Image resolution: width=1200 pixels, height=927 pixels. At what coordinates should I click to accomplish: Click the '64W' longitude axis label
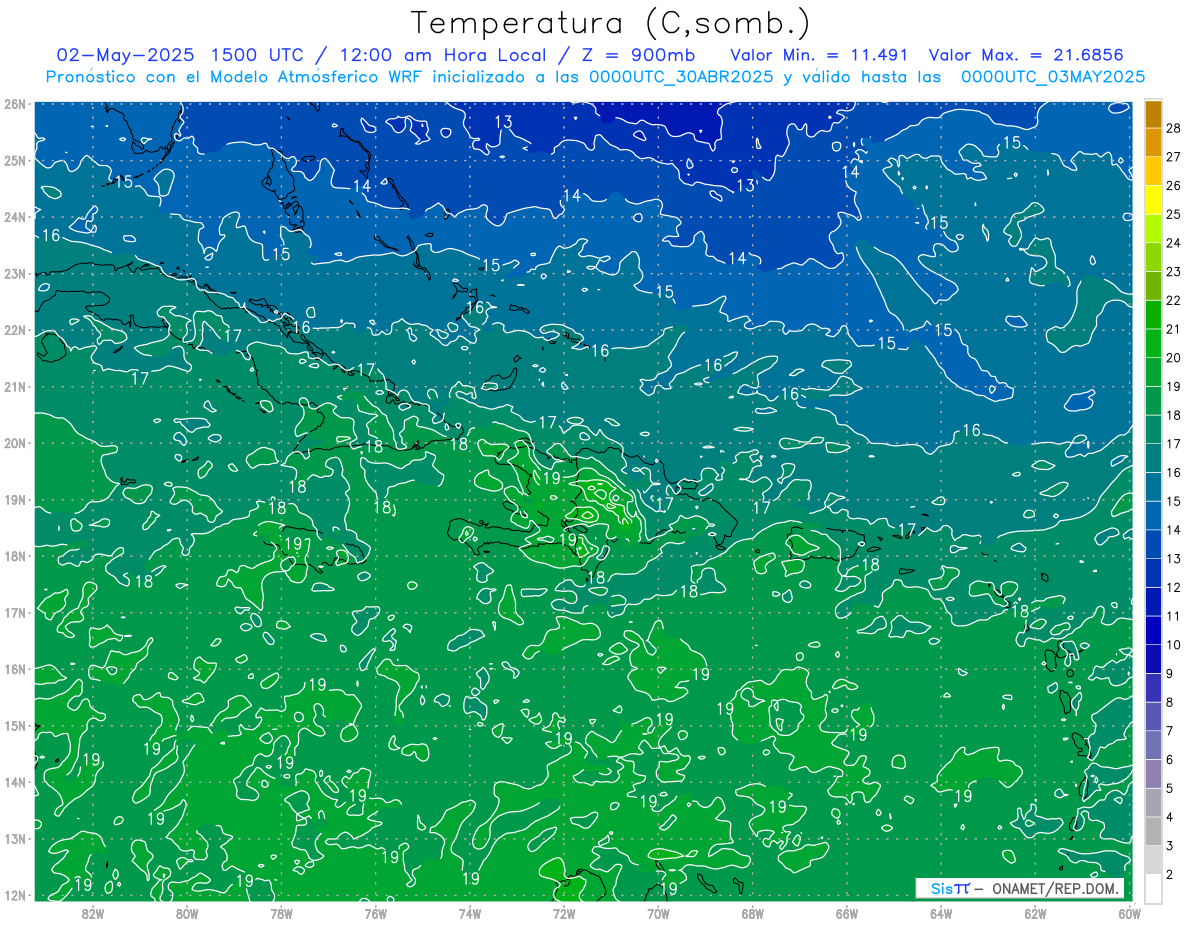941,913
